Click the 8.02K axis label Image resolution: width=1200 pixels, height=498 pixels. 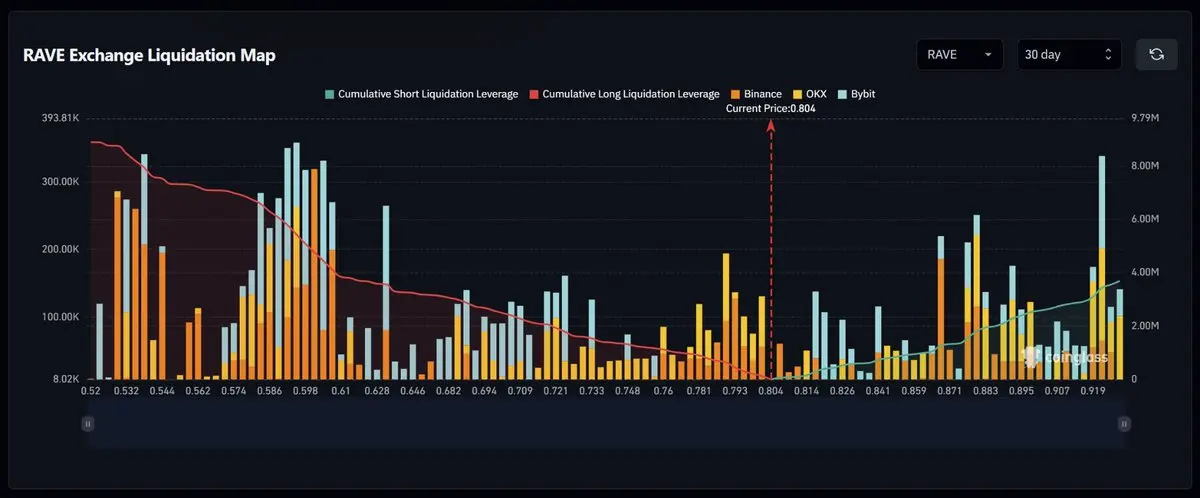(62, 380)
